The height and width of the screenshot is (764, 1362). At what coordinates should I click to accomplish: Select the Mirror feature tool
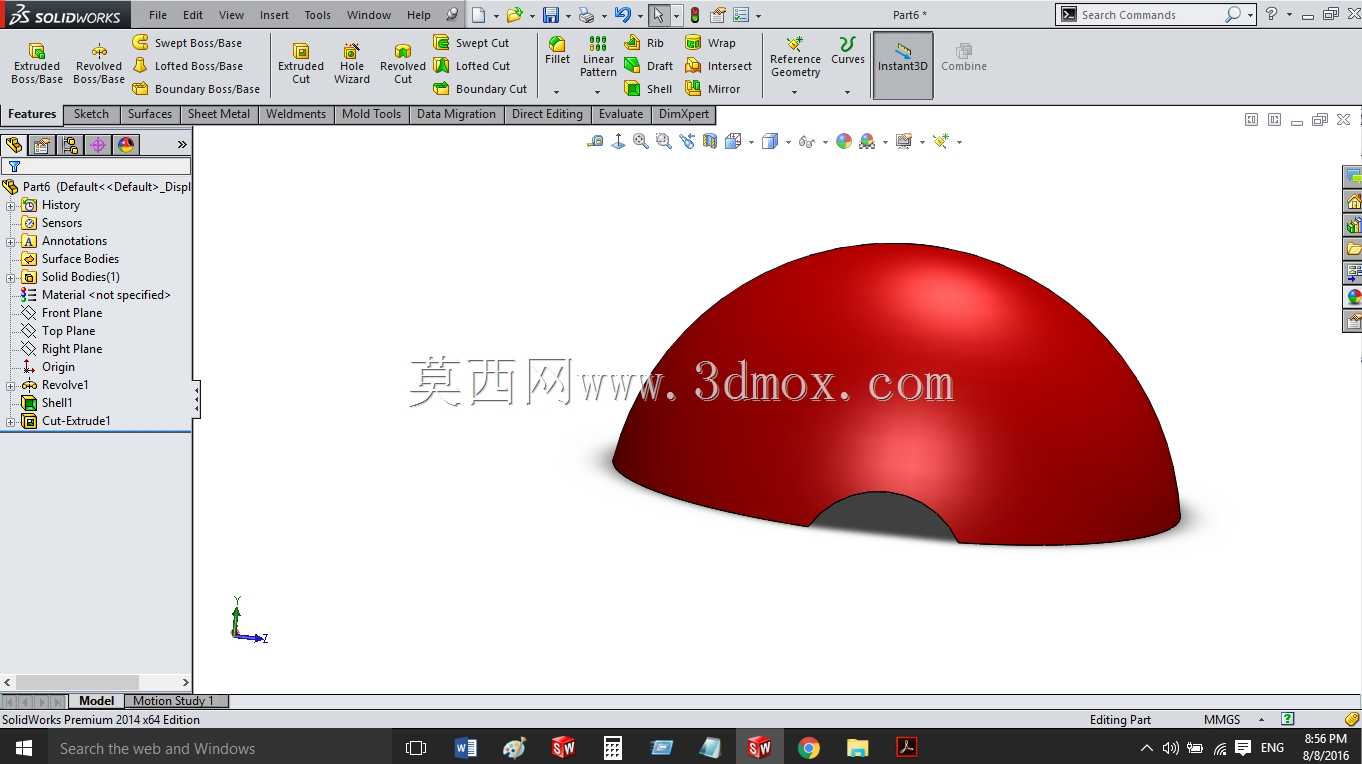713,89
